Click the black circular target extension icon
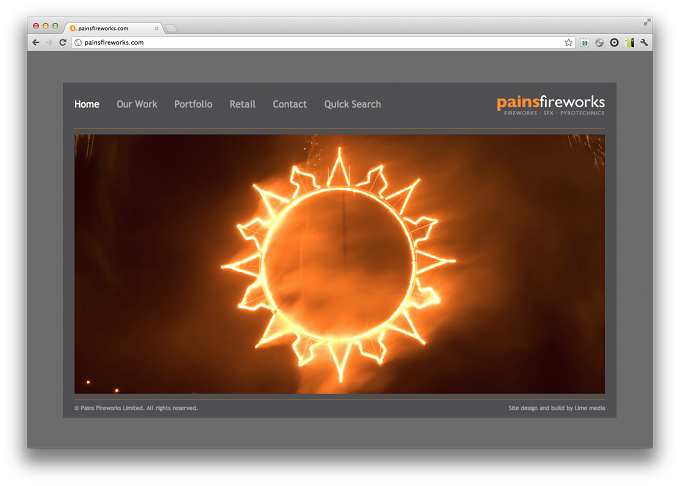Screen dimensions: 680x486 [x=614, y=42]
